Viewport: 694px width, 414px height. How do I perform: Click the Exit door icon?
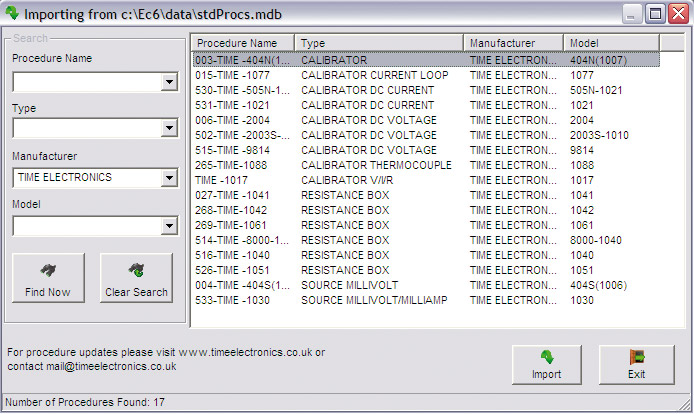636,356
